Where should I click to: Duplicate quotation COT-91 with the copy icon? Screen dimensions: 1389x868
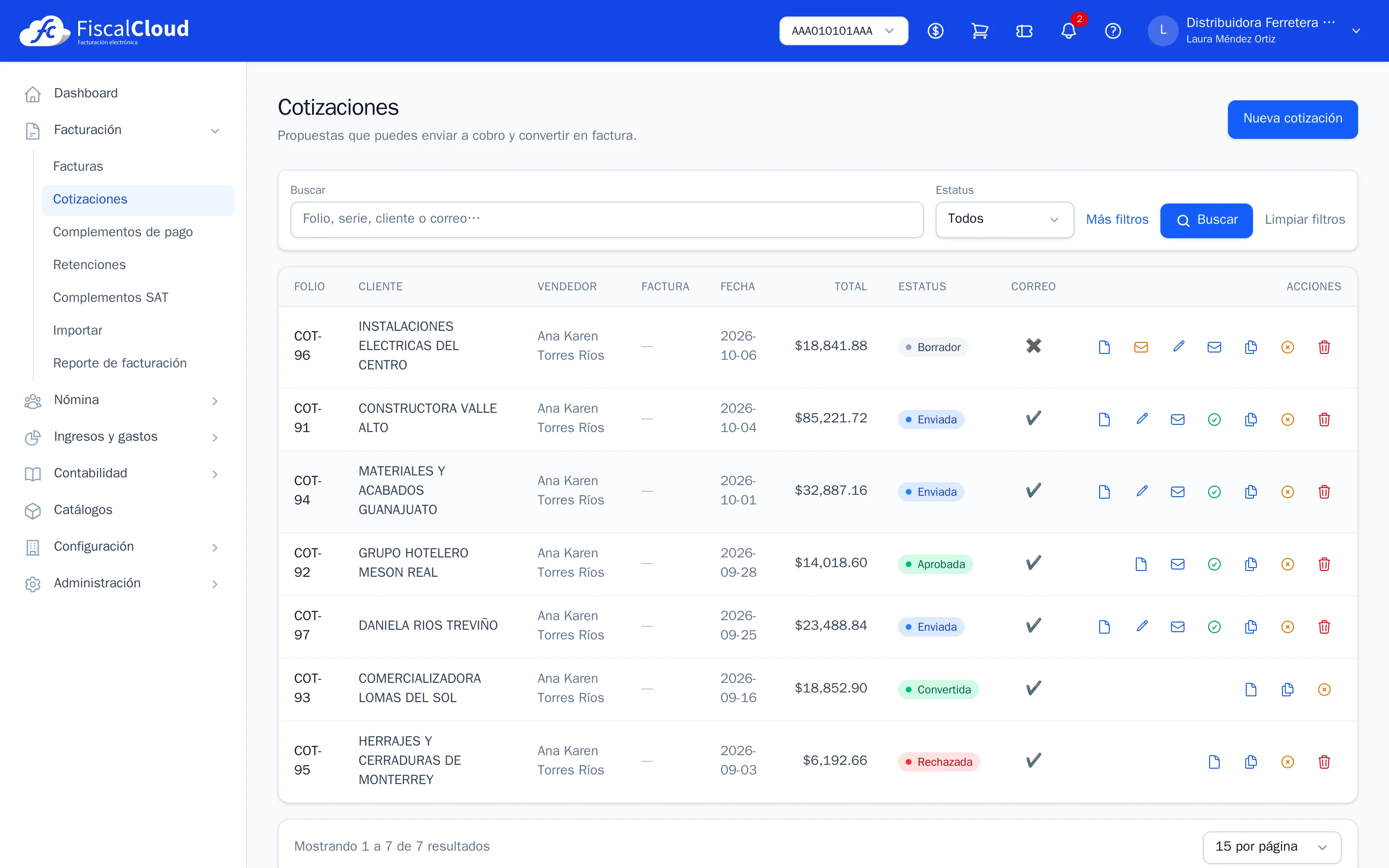(1251, 420)
